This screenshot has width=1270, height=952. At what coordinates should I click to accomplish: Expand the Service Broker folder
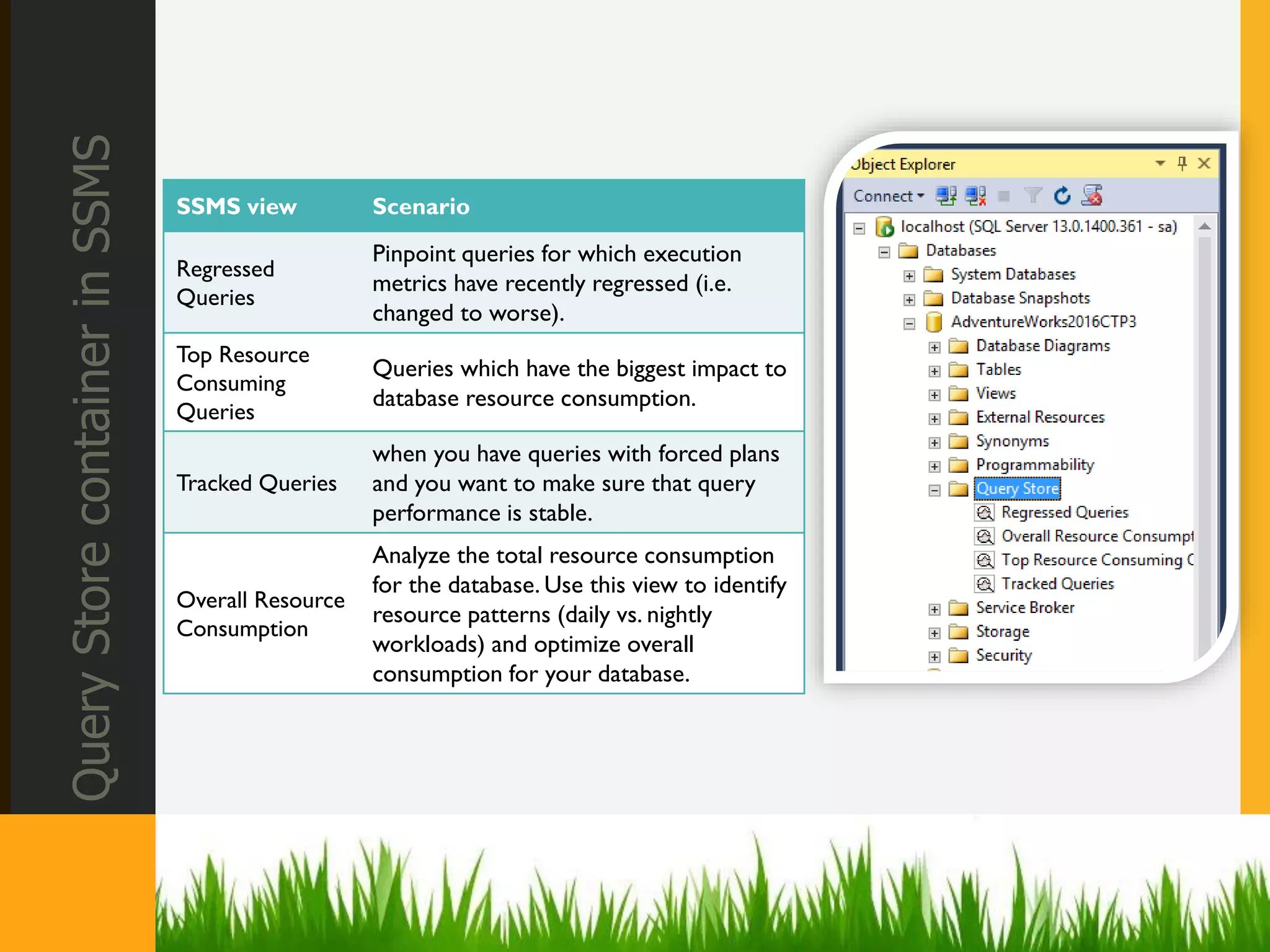click(935, 609)
